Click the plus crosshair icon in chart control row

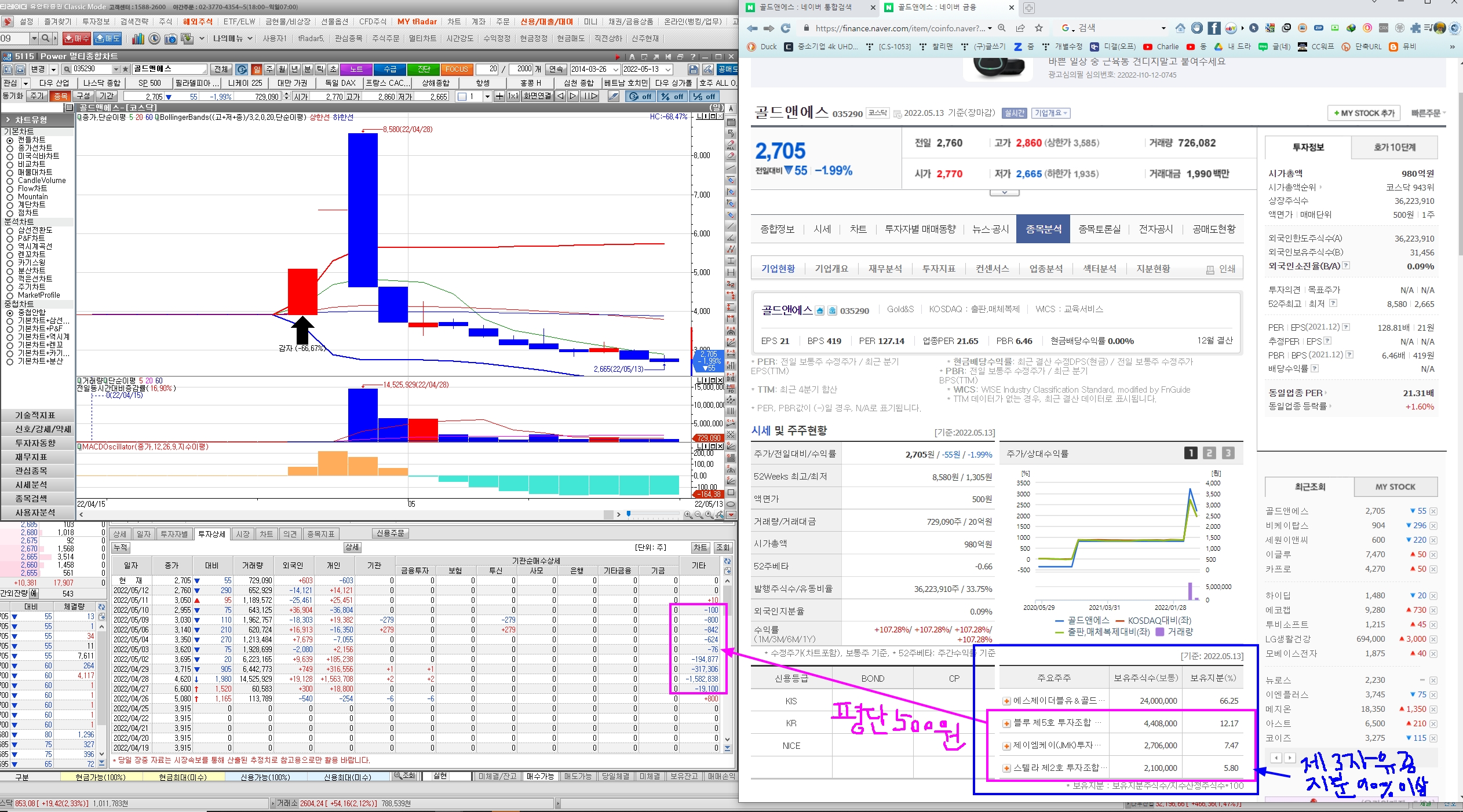pyautogui.click(x=499, y=96)
